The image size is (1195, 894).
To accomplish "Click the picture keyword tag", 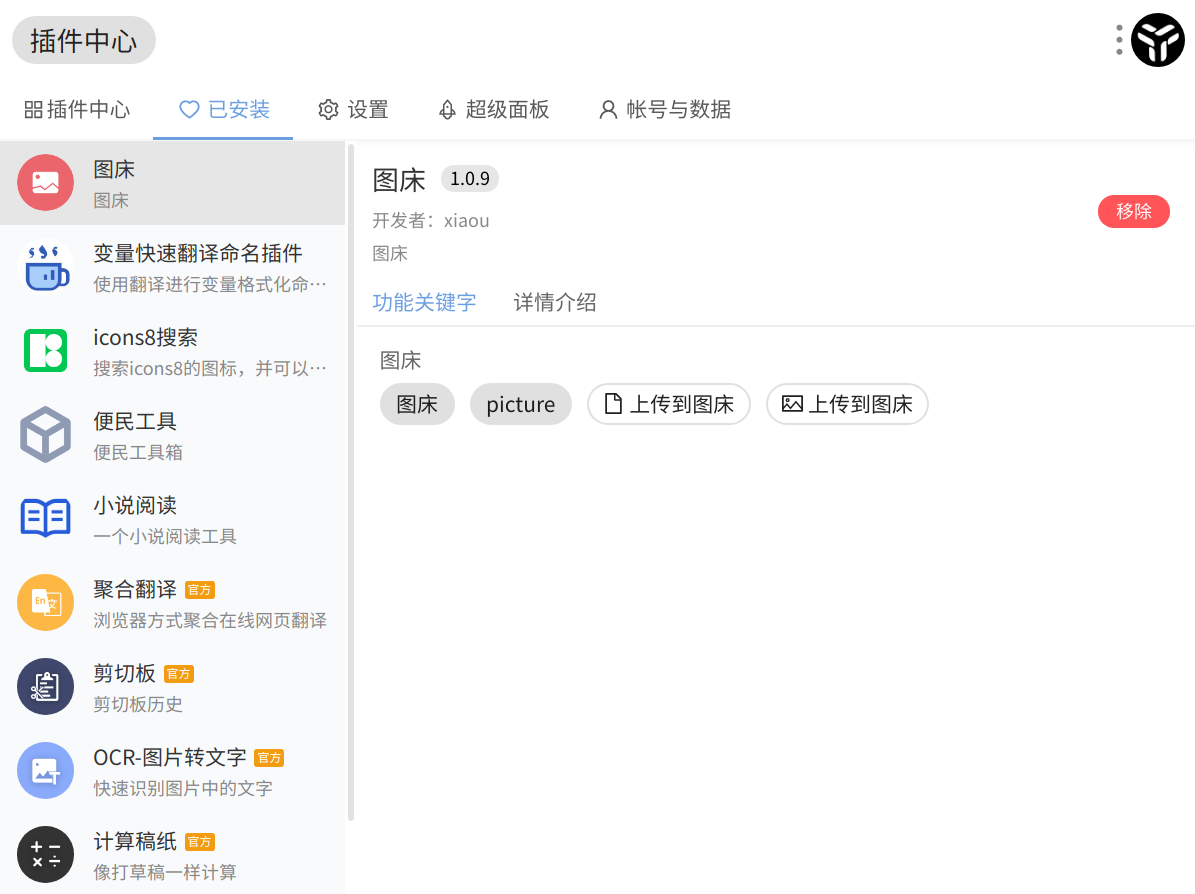I will (x=521, y=404).
